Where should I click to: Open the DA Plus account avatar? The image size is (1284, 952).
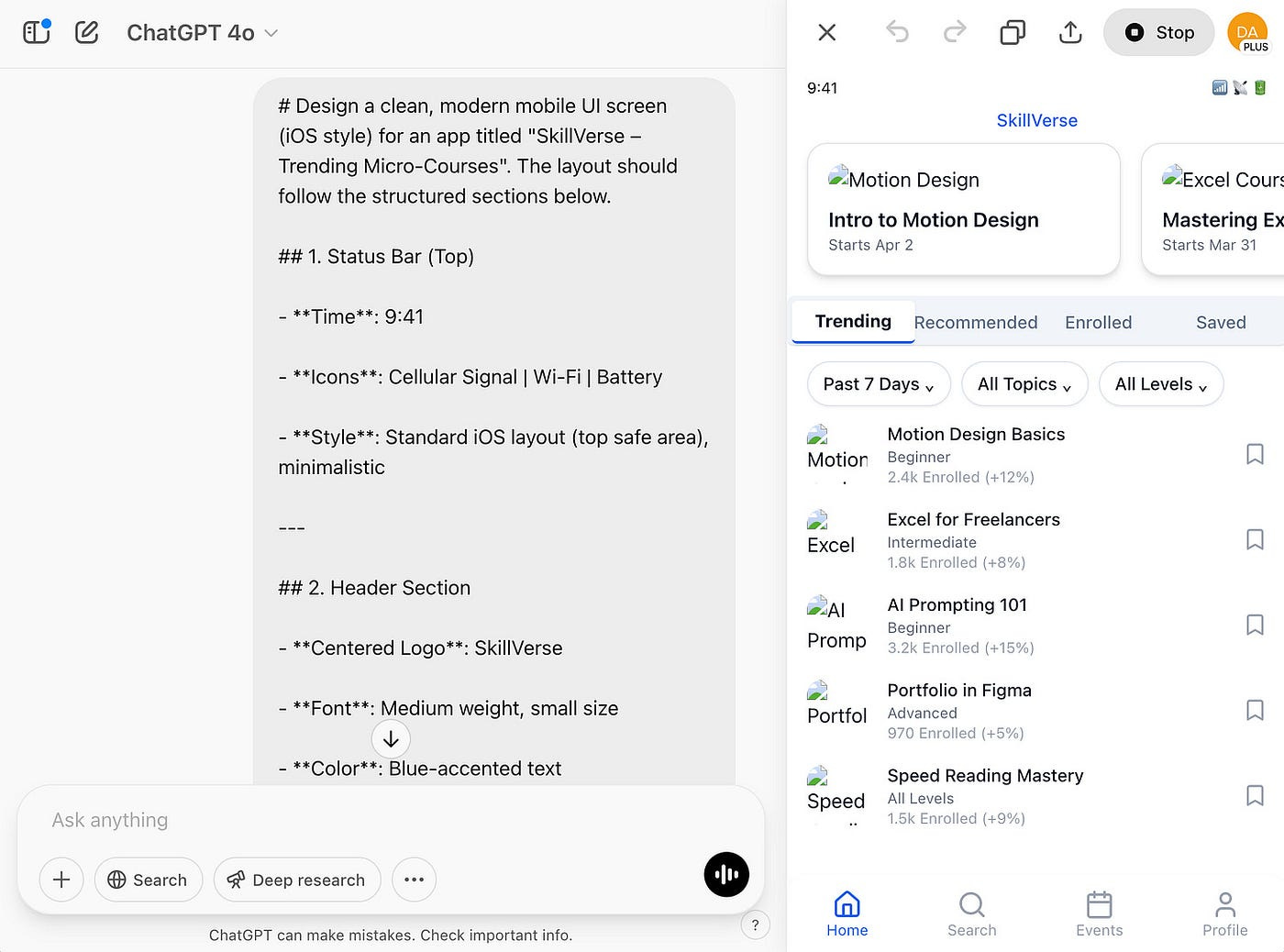[x=1248, y=33]
